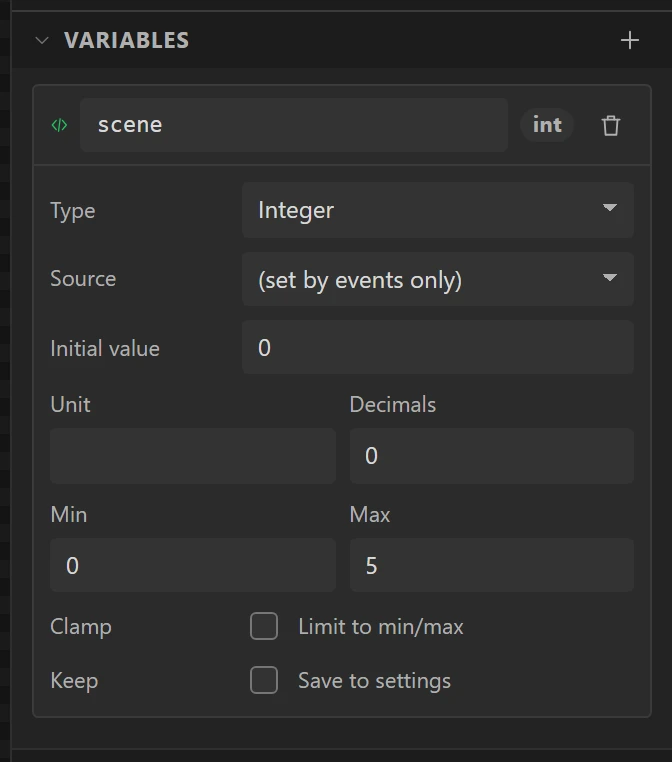Click the Unit label
This screenshot has width=672, height=762.
pos(70,404)
